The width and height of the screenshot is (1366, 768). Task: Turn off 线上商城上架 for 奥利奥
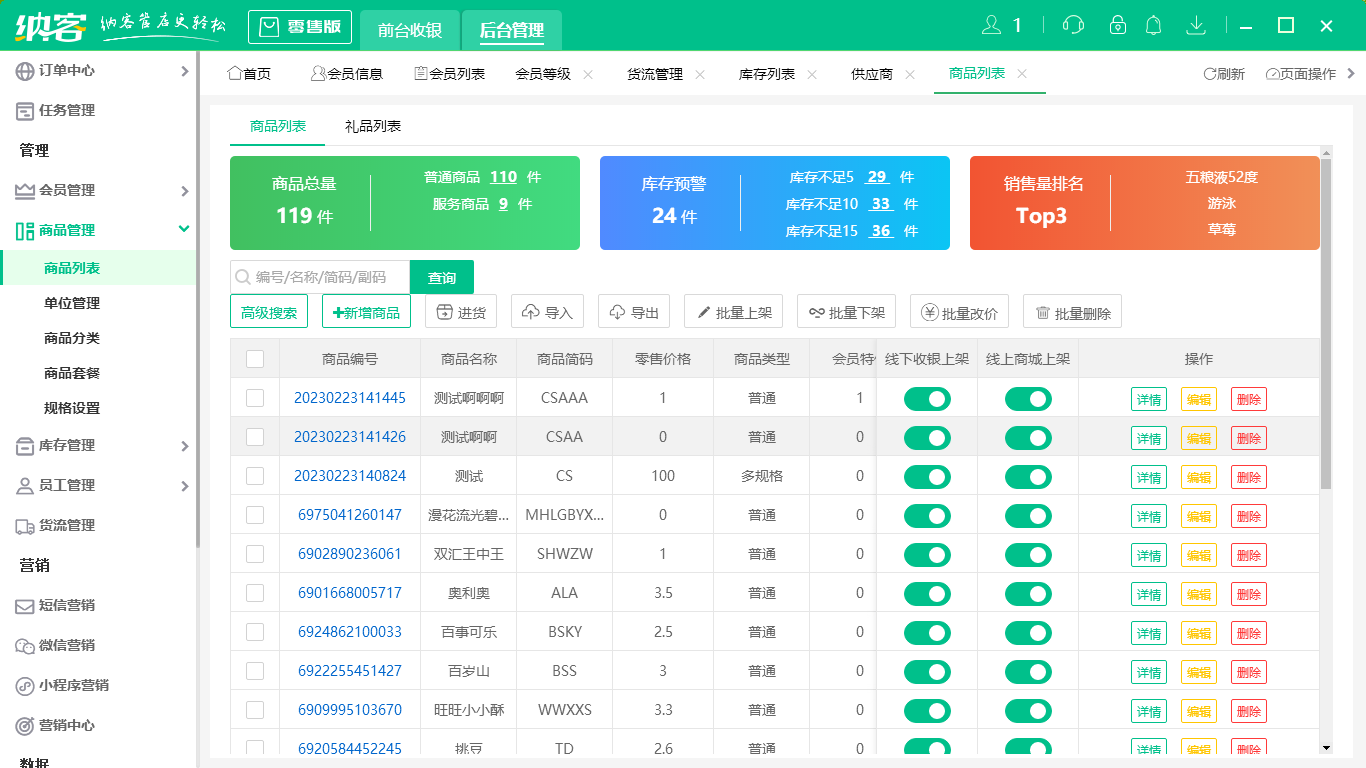click(1028, 593)
